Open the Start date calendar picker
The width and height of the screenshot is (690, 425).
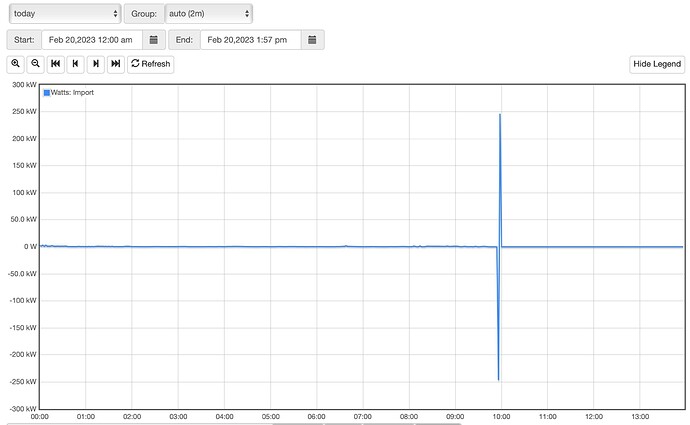[x=154, y=40]
